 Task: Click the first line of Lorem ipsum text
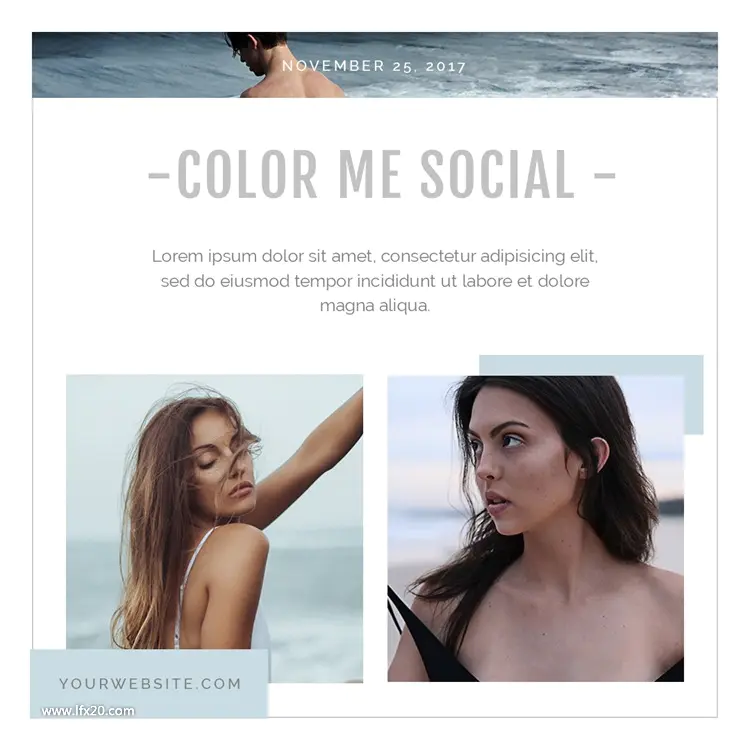375,256
